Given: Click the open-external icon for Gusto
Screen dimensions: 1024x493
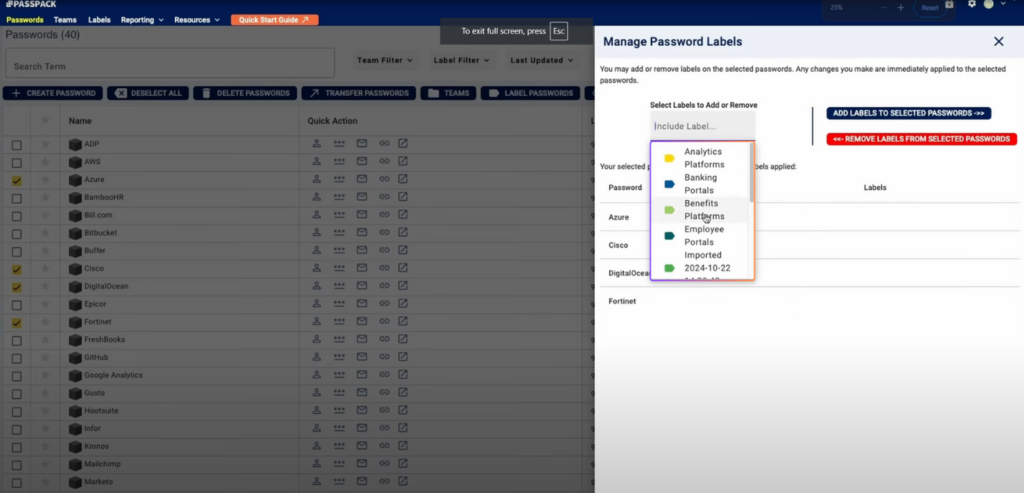Looking at the screenshot, I should coord(403,393).
